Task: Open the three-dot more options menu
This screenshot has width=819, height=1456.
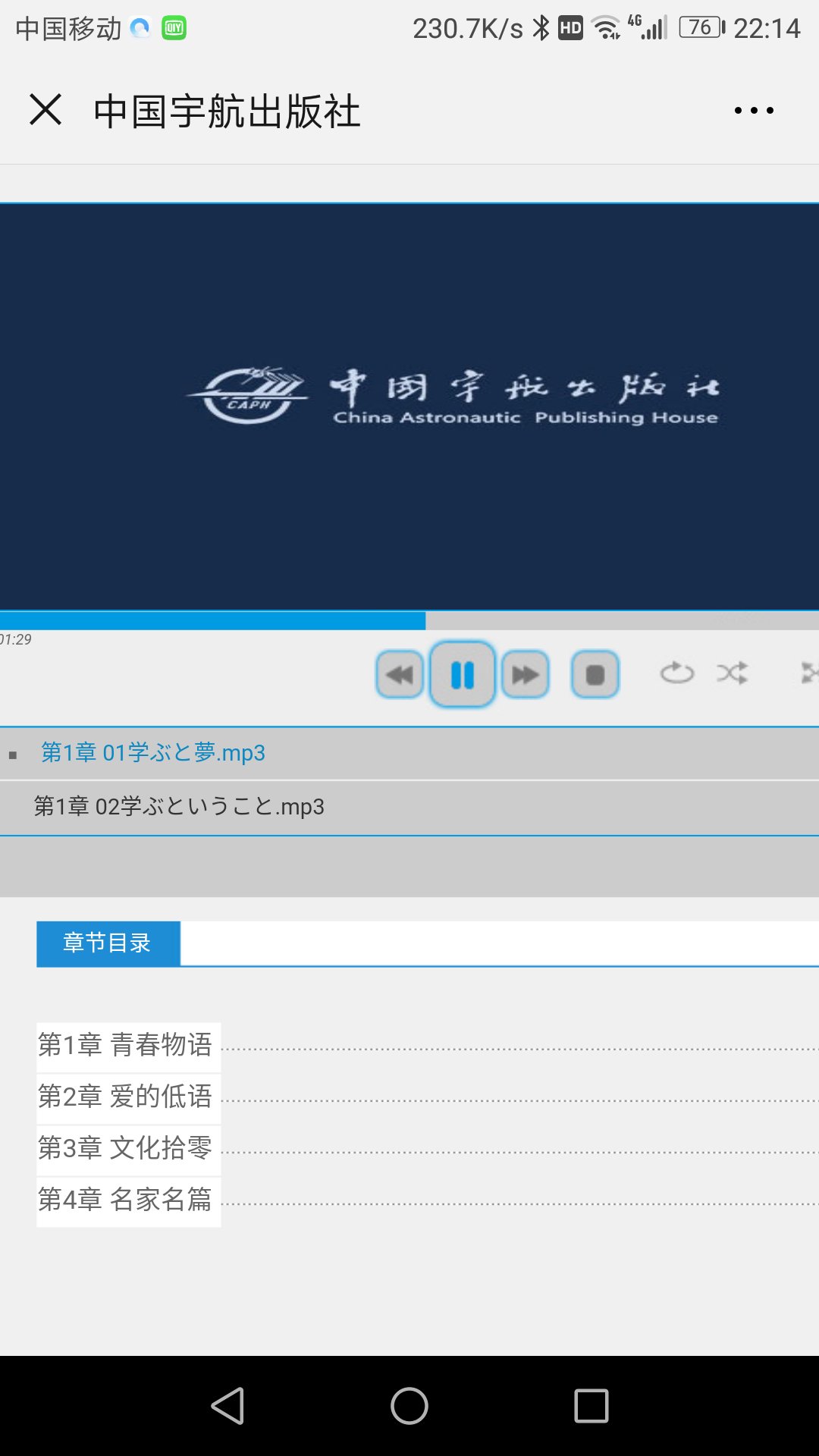Action: click(x=754, y=111)
